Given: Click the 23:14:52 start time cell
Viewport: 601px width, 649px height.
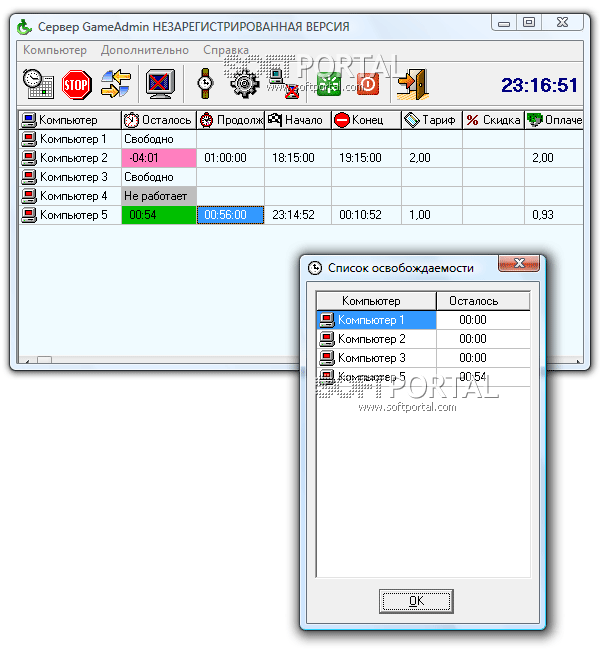Looking at the screenshot, I should pos(298,215).
